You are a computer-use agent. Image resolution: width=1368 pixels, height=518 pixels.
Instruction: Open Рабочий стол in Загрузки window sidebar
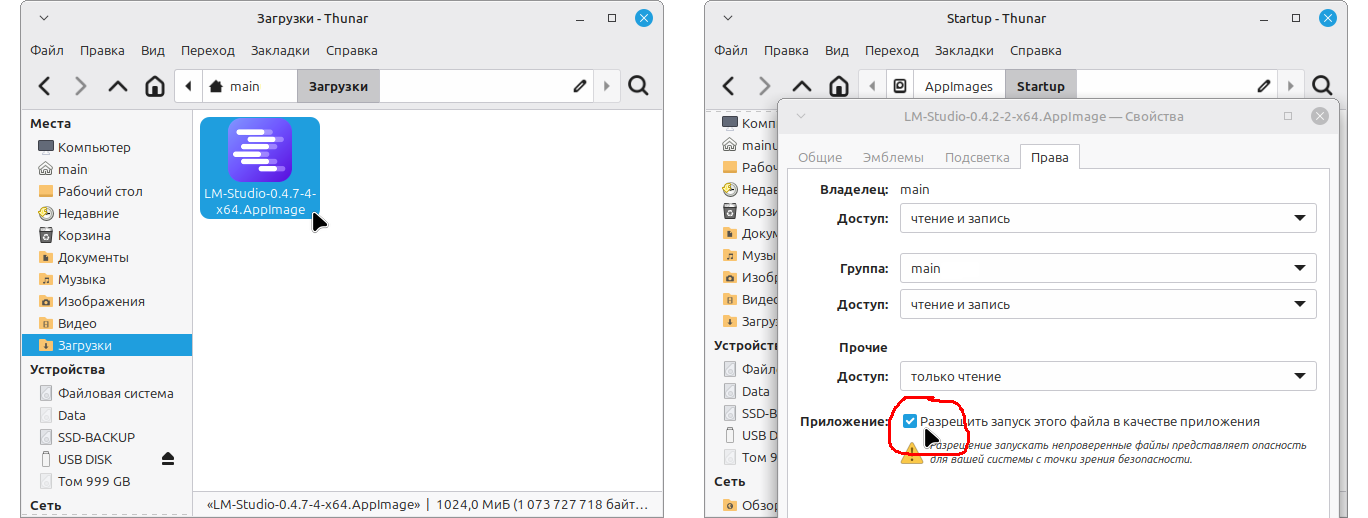click(x=107, y=191)
